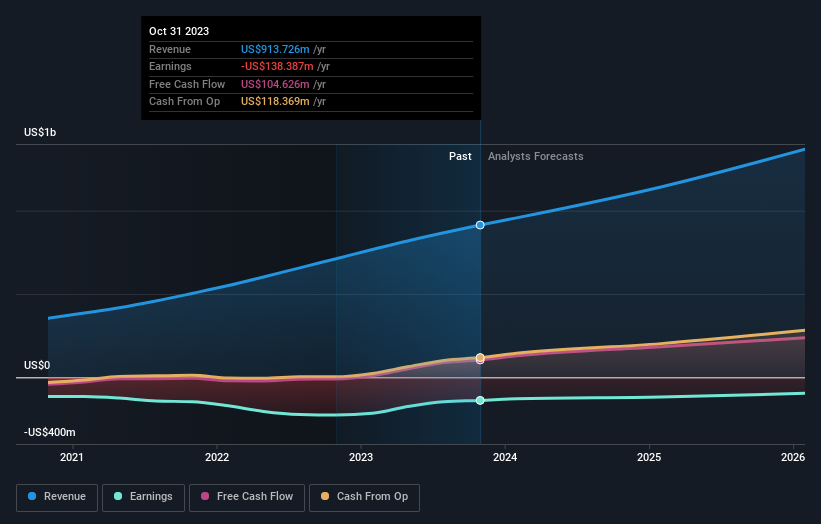The image size is (821, 524).
Task: Click the US$1b y-axis label
Action: click(x=40, y=132)
